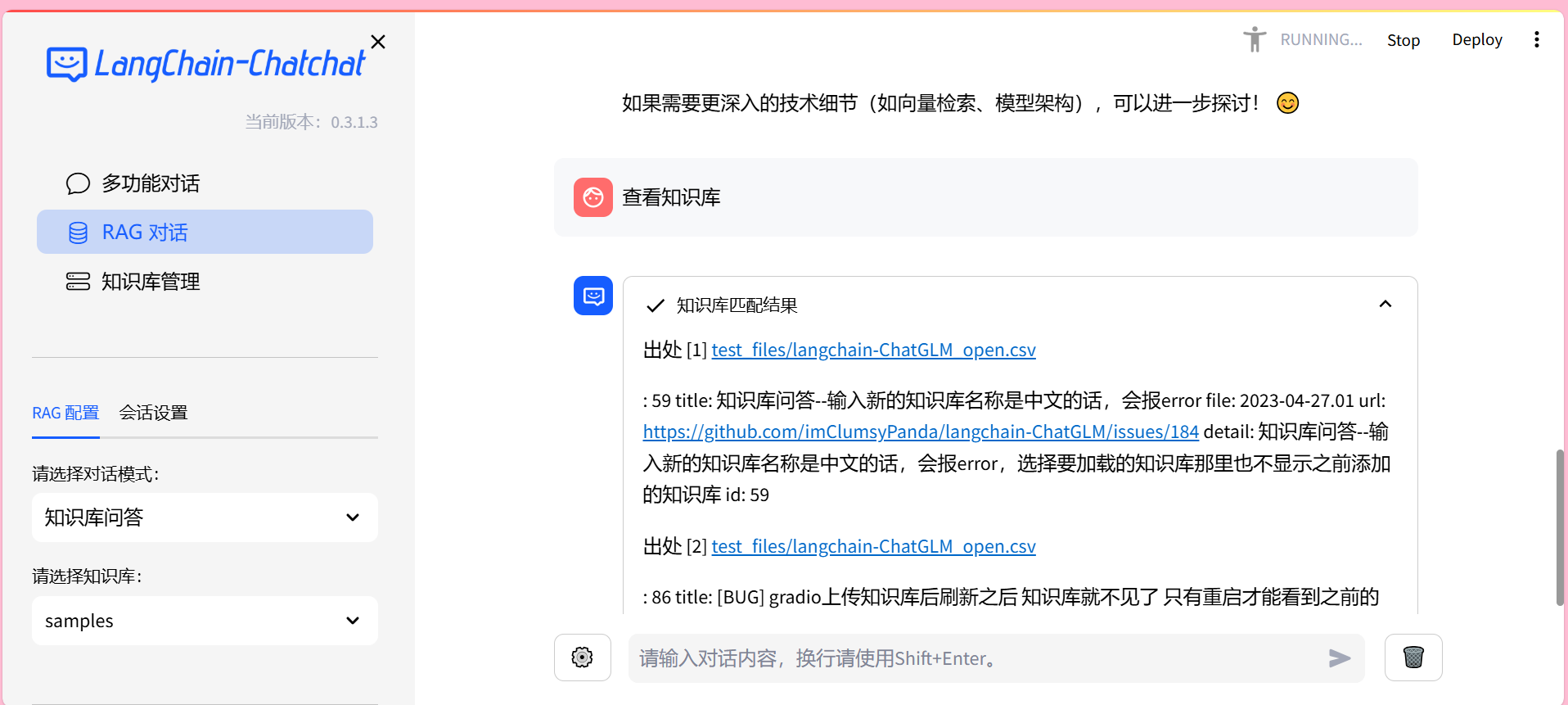Screen dimensions: 1568x705
Task: Click the Deploy button
Action: coord(1477,40)
